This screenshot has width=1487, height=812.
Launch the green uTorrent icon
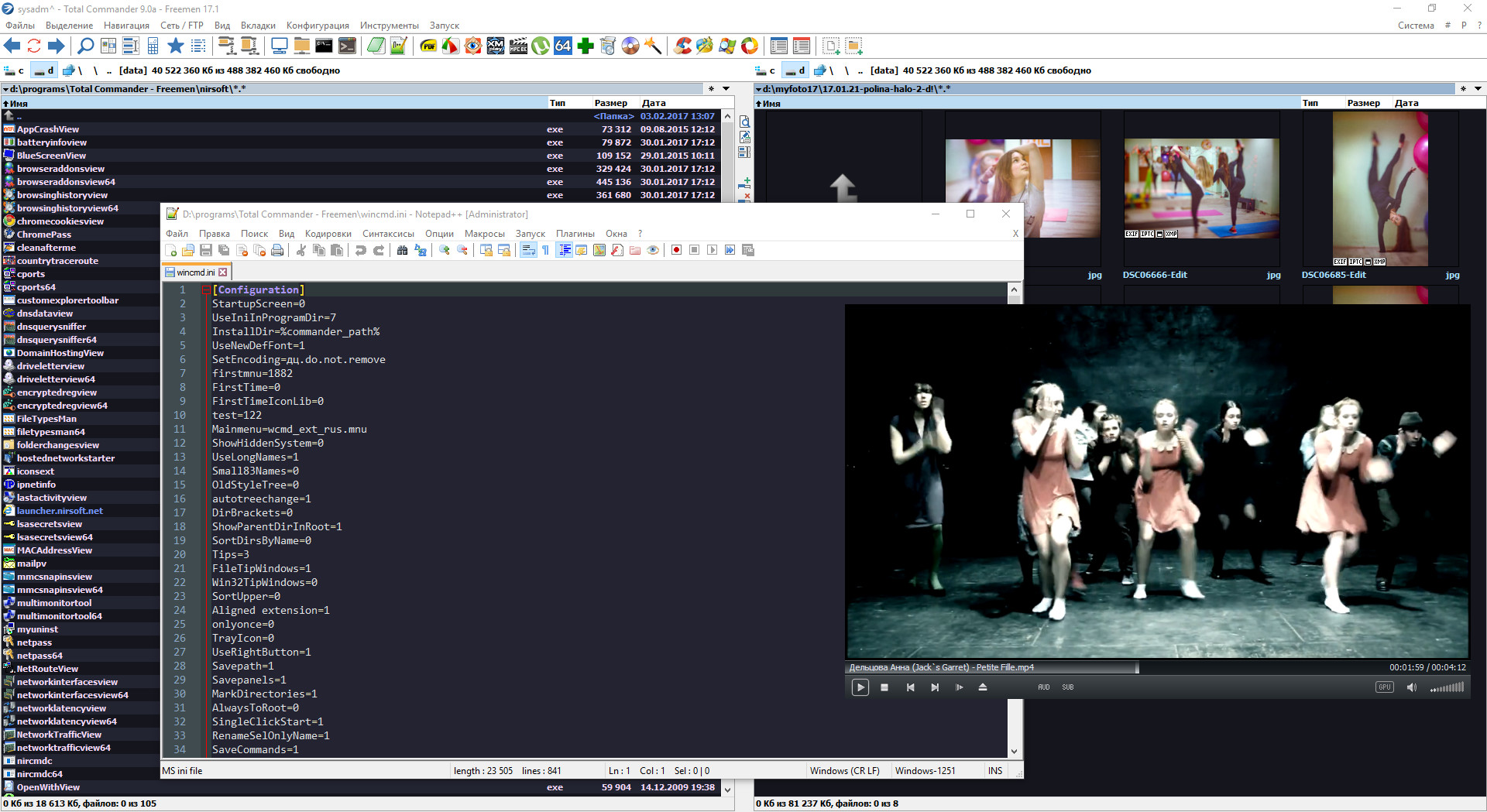[541, 46]
